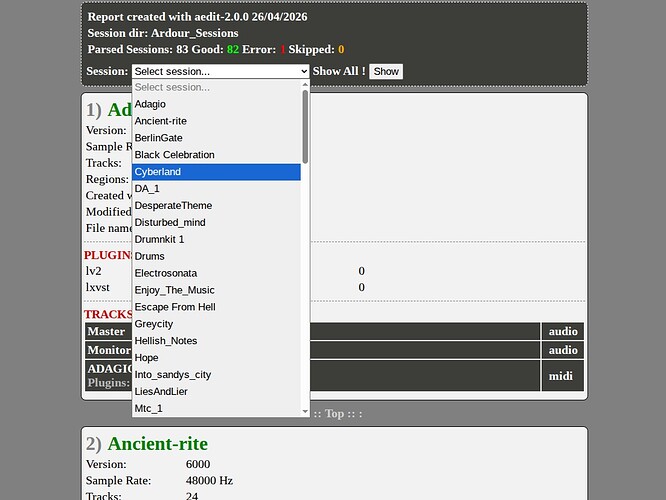
Task: Choose Adagio from the session list
Action: coord(216,104)
